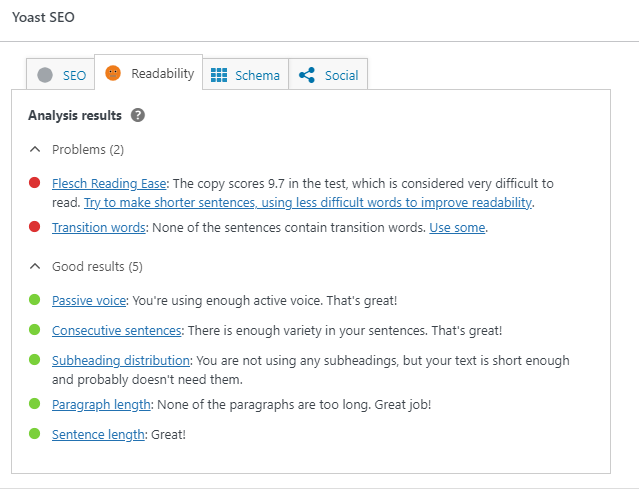Image resolution: width=639 pixels, height=494 pixels.
Task: Open the Paragraph length link
Action: (101, 404)
